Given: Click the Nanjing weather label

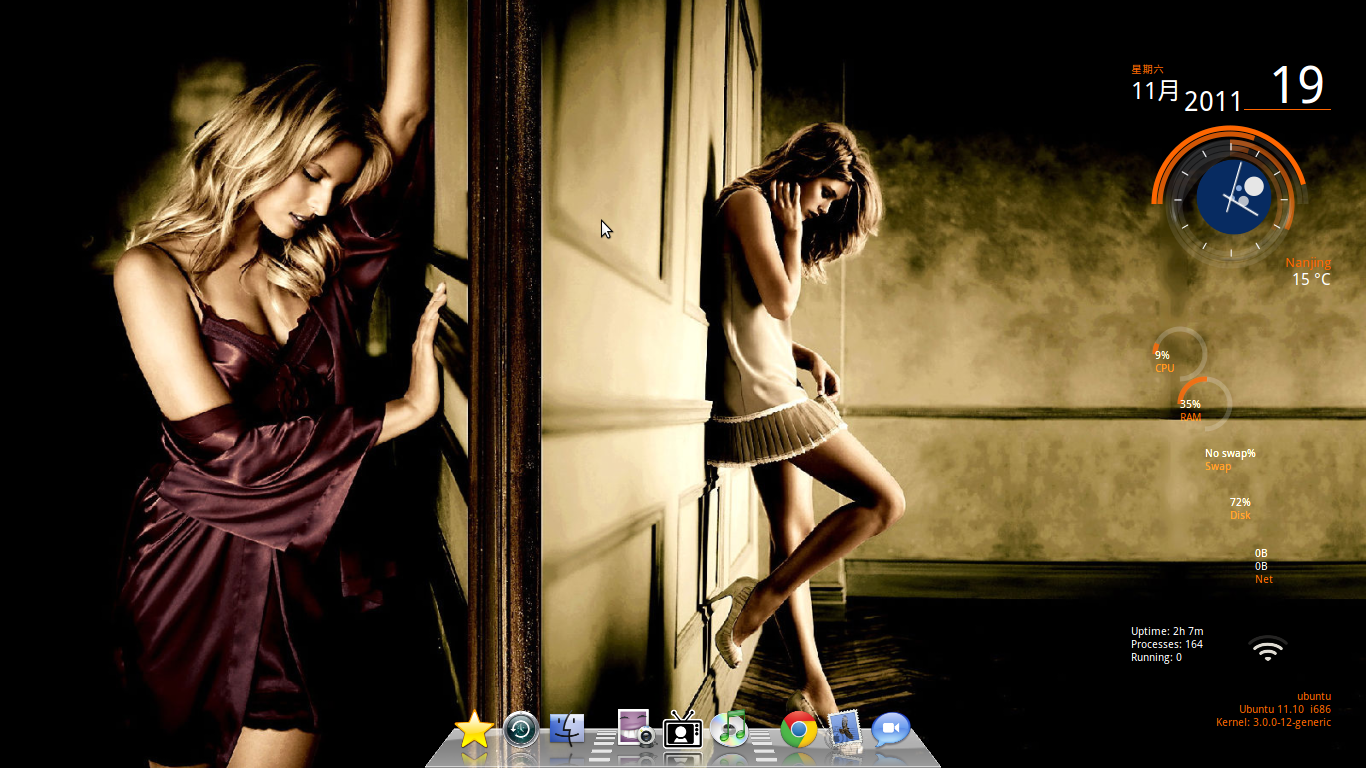Looking at the screenshot, I should 1308,263.
